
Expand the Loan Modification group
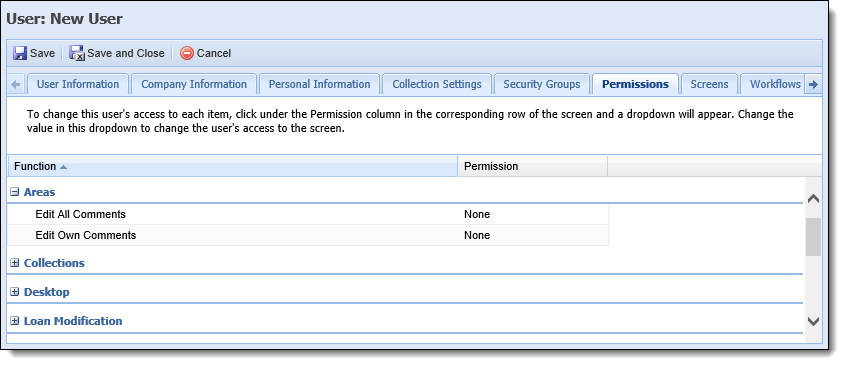(15, 321)
